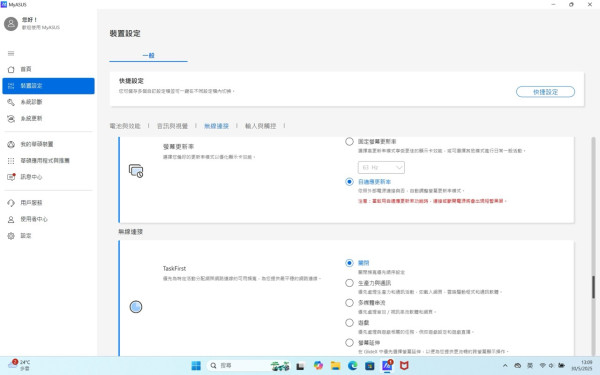This screenshot has height=375, width=600.
Task: Click the input method 英 indicator in tray
Action: [x=530, y=365]
